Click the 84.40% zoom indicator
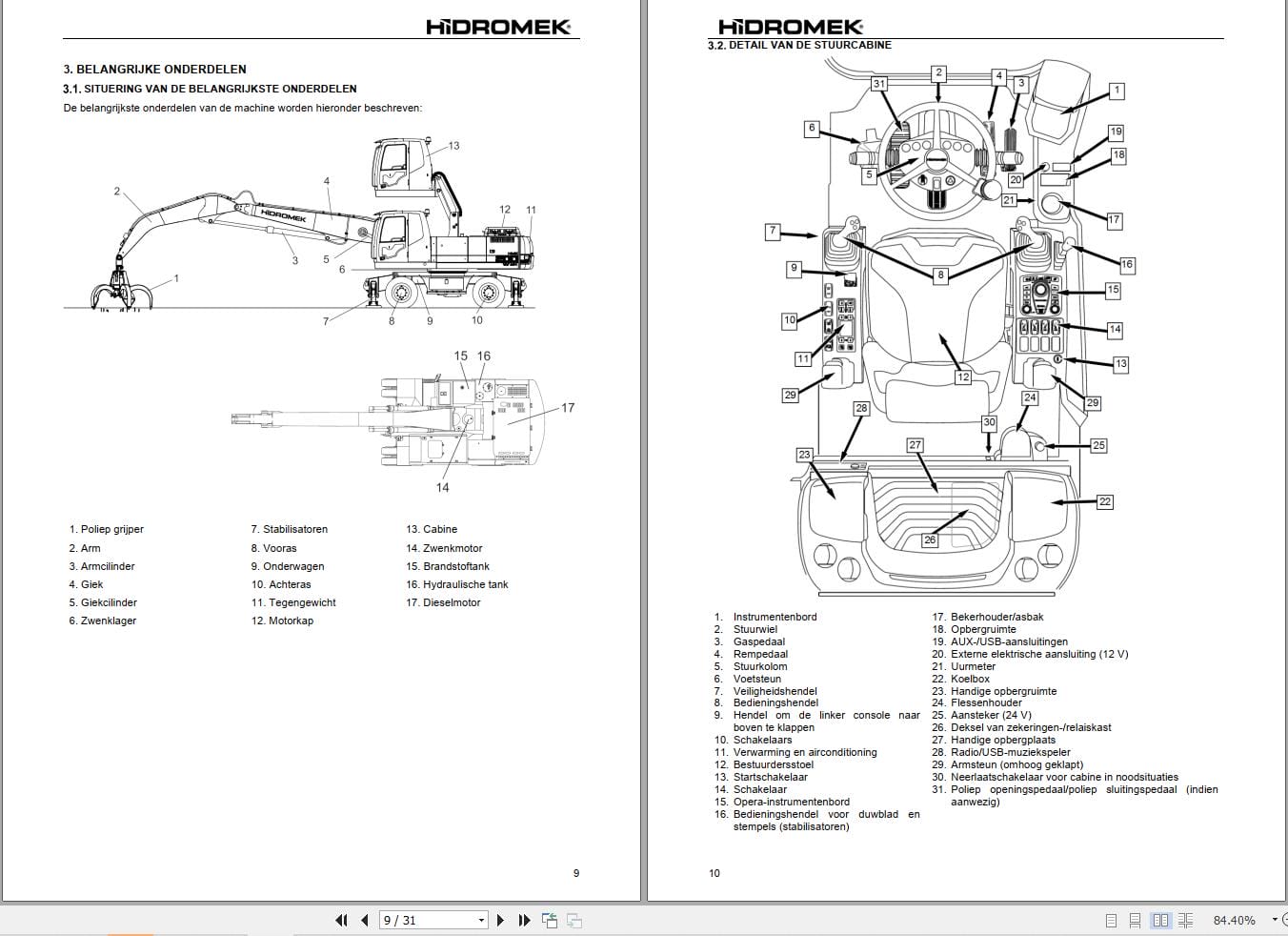The image size is (1288, 936). point(1234,920)
